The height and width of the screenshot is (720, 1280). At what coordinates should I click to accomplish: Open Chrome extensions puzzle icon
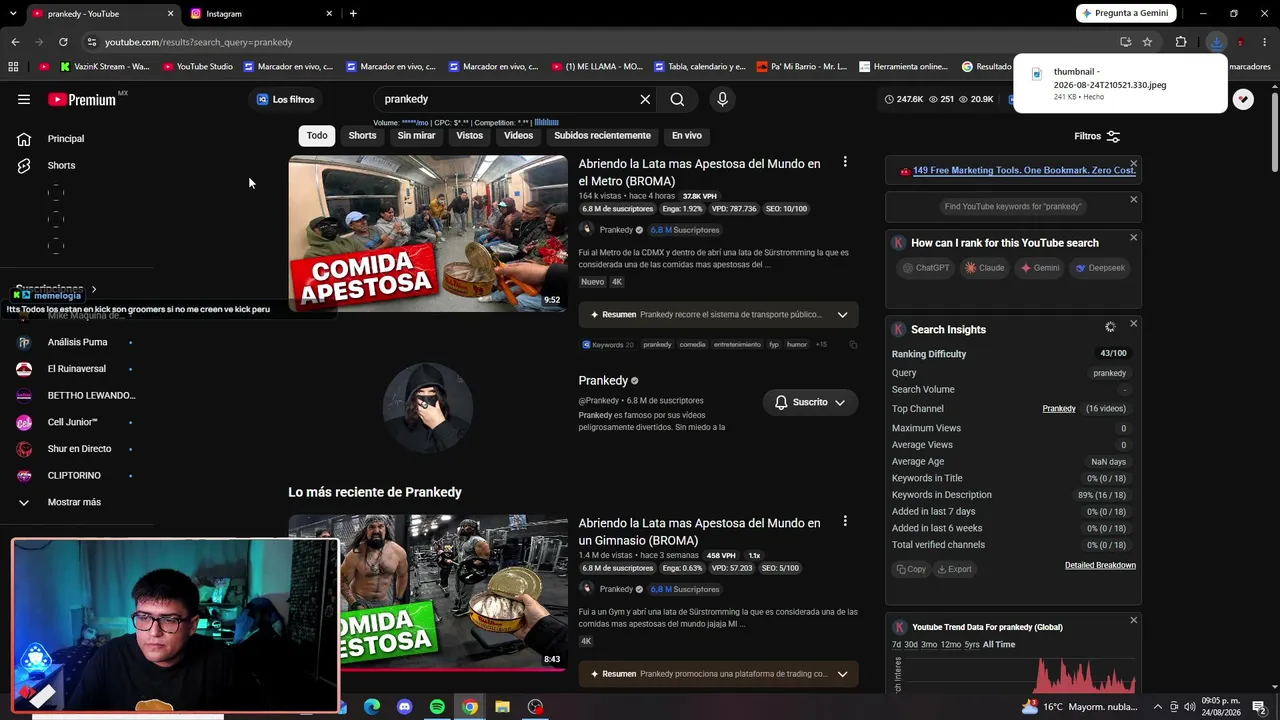click(x=1181, y=42)
